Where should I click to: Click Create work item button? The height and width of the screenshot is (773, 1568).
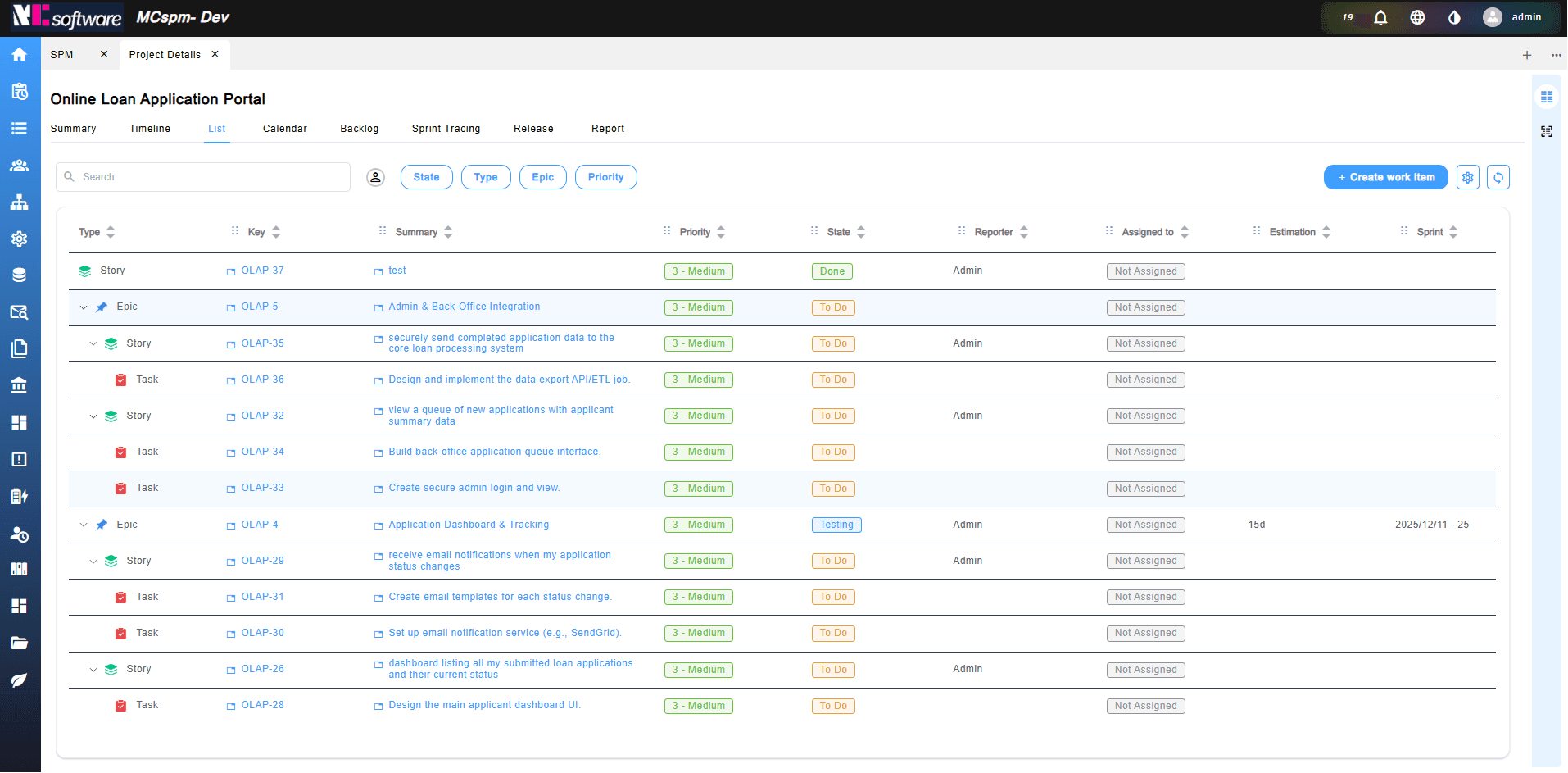click(x=1386, y=177)
